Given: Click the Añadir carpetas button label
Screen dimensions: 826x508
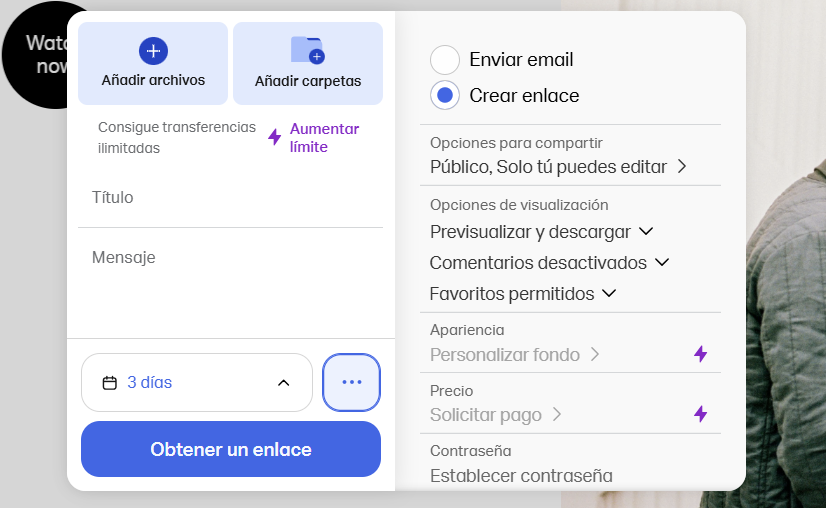Looking at the screenshot, I should pyautogui.click(x=308, y=81).
